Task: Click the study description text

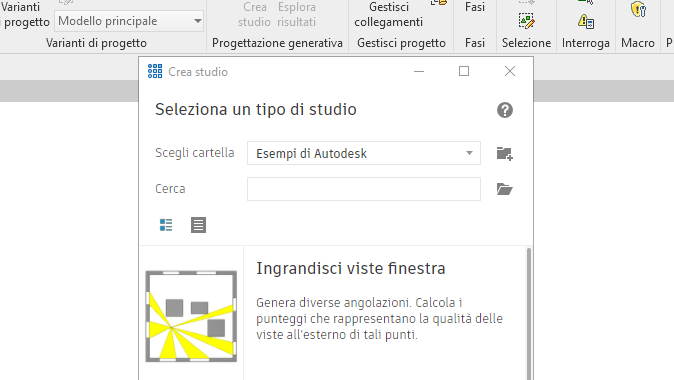Action: click(x=380, y=319)
